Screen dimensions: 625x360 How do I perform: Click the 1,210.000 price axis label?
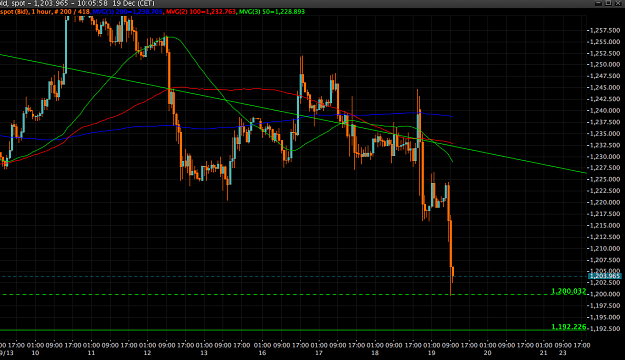[605, 248]
